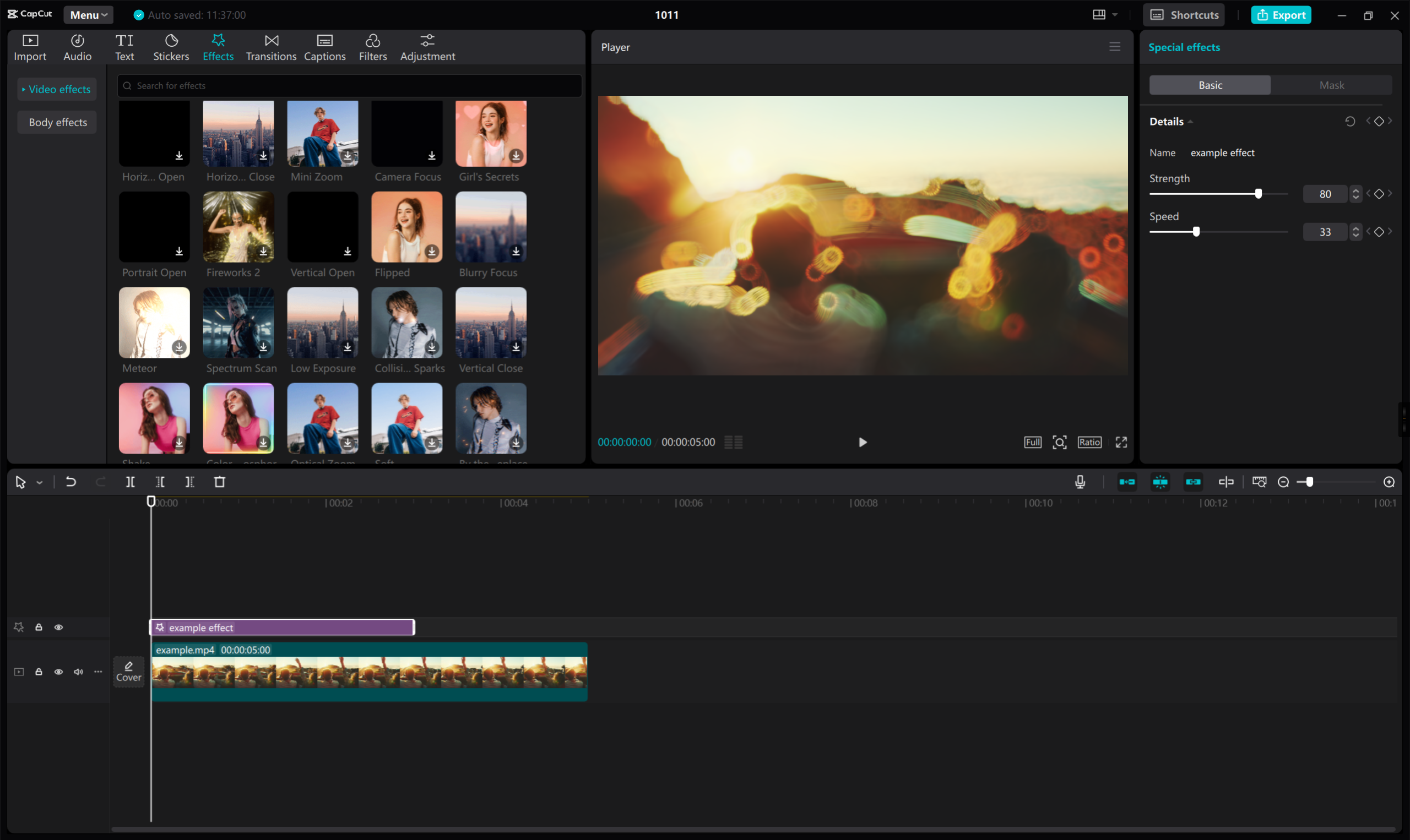Click the redo arrow icon
The width and height of the screenshot is (1410, 840).
[x=101, y=482]
